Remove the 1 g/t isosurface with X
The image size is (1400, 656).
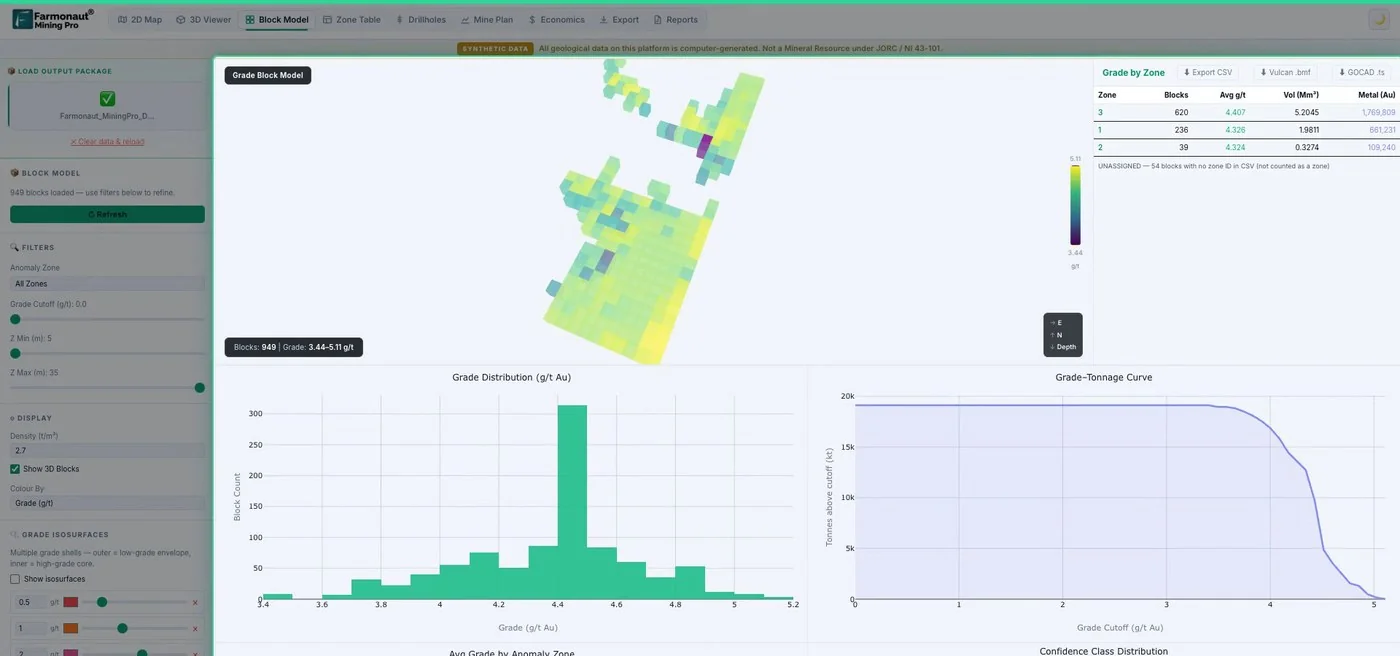tap(195, 628)
